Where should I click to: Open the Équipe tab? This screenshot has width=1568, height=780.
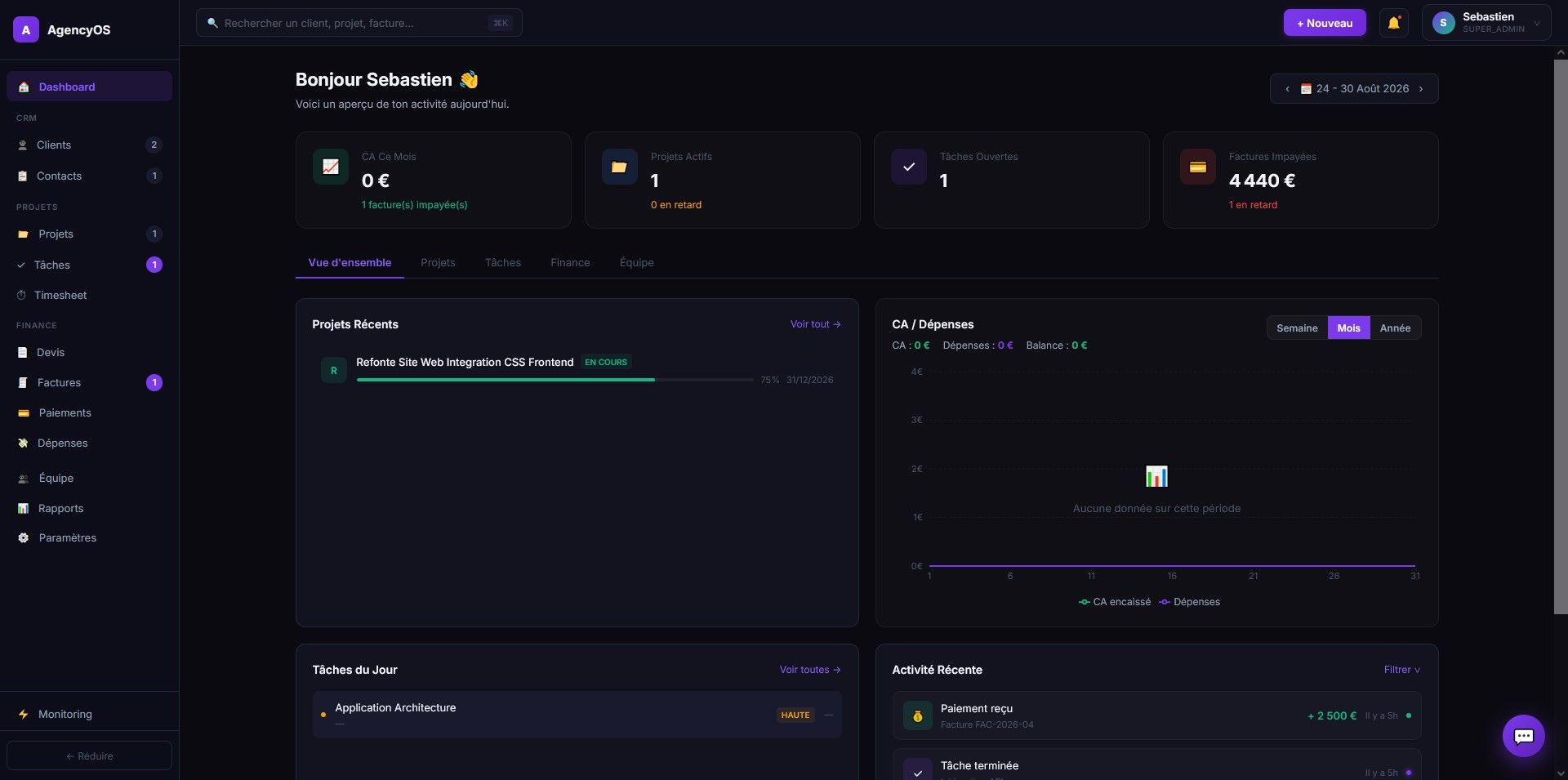coord(636,262)
